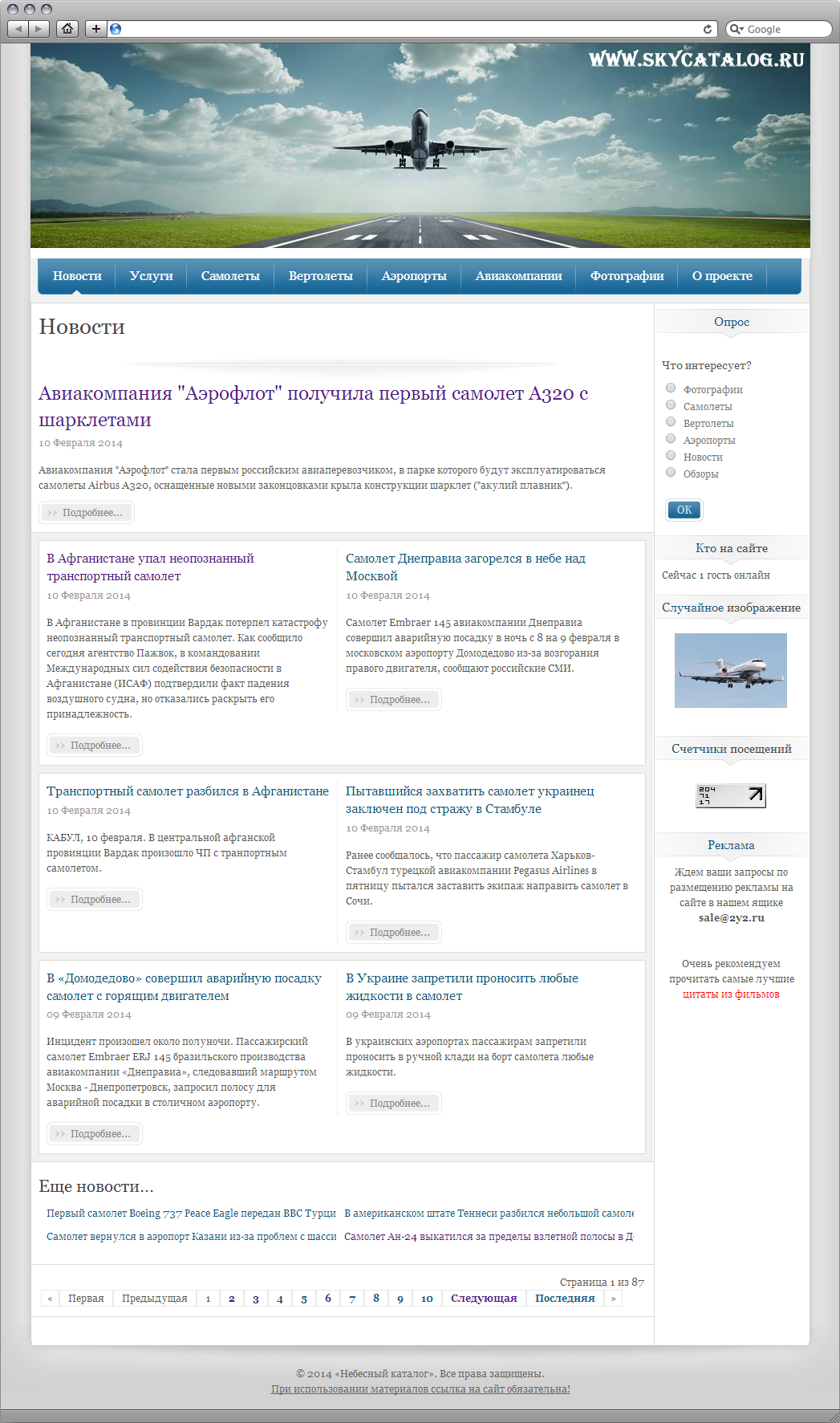Jump to the Последняя page
Screen dimensions: 840x1423
(565, 1298)
